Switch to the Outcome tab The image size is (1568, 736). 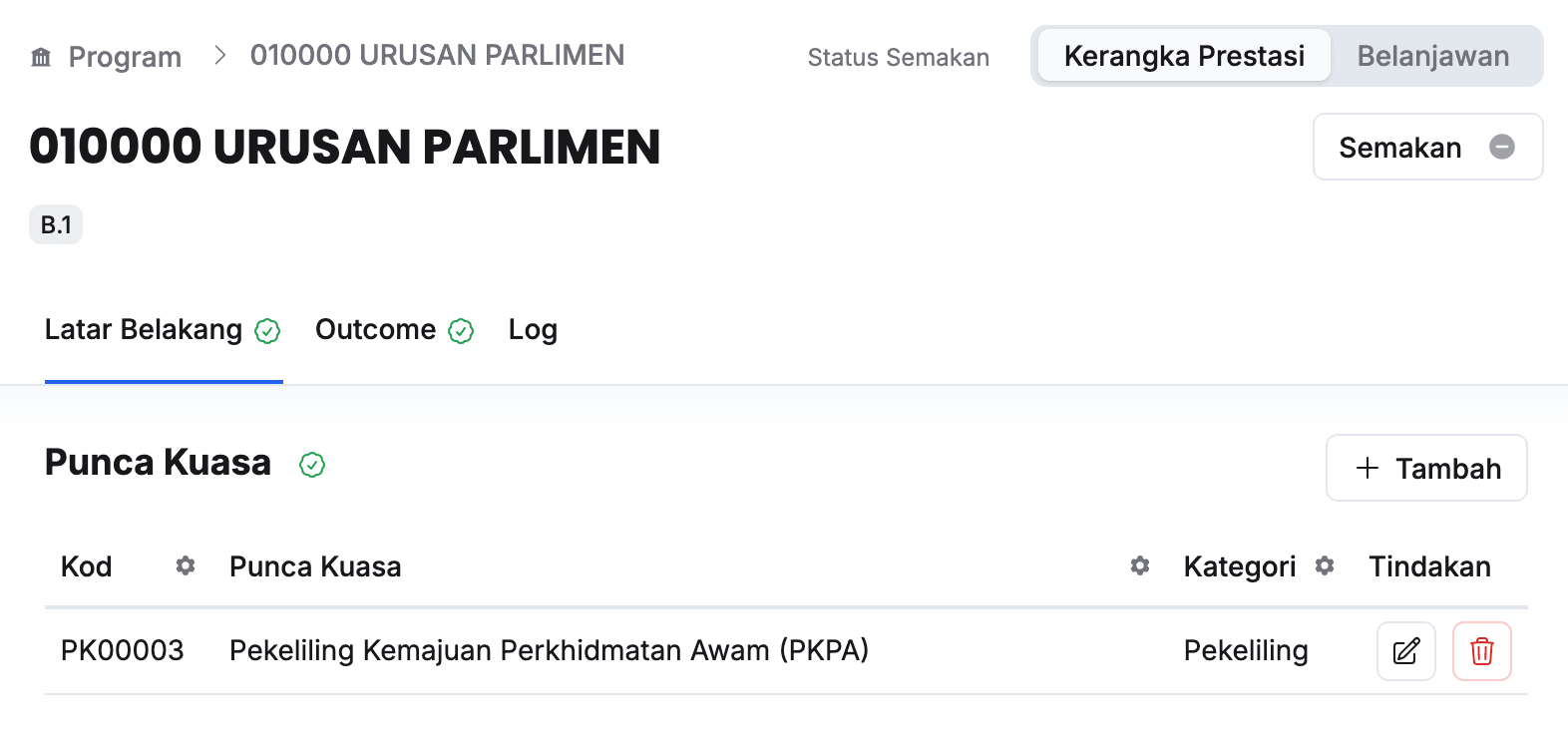click(x=376, y=330)
